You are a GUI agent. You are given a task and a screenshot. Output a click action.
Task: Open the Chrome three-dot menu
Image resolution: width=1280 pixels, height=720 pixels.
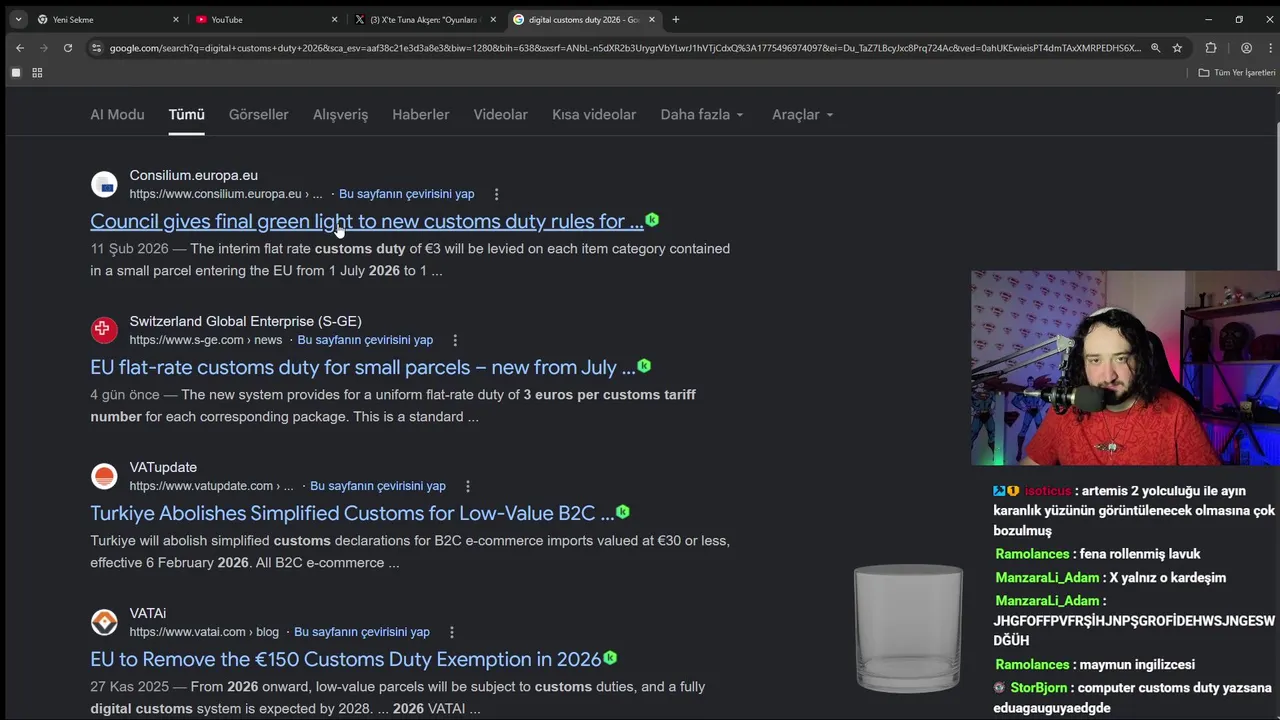[1270, 48]
